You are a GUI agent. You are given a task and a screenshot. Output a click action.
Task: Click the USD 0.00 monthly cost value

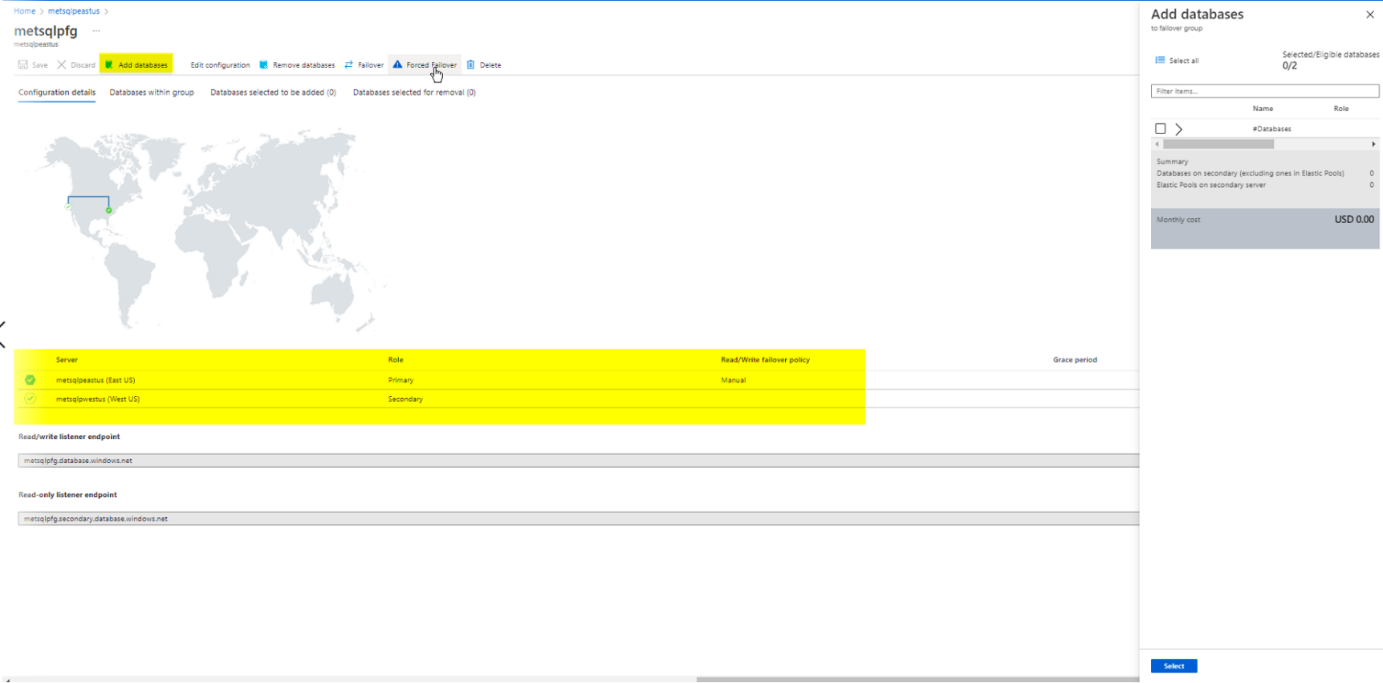1354,219
